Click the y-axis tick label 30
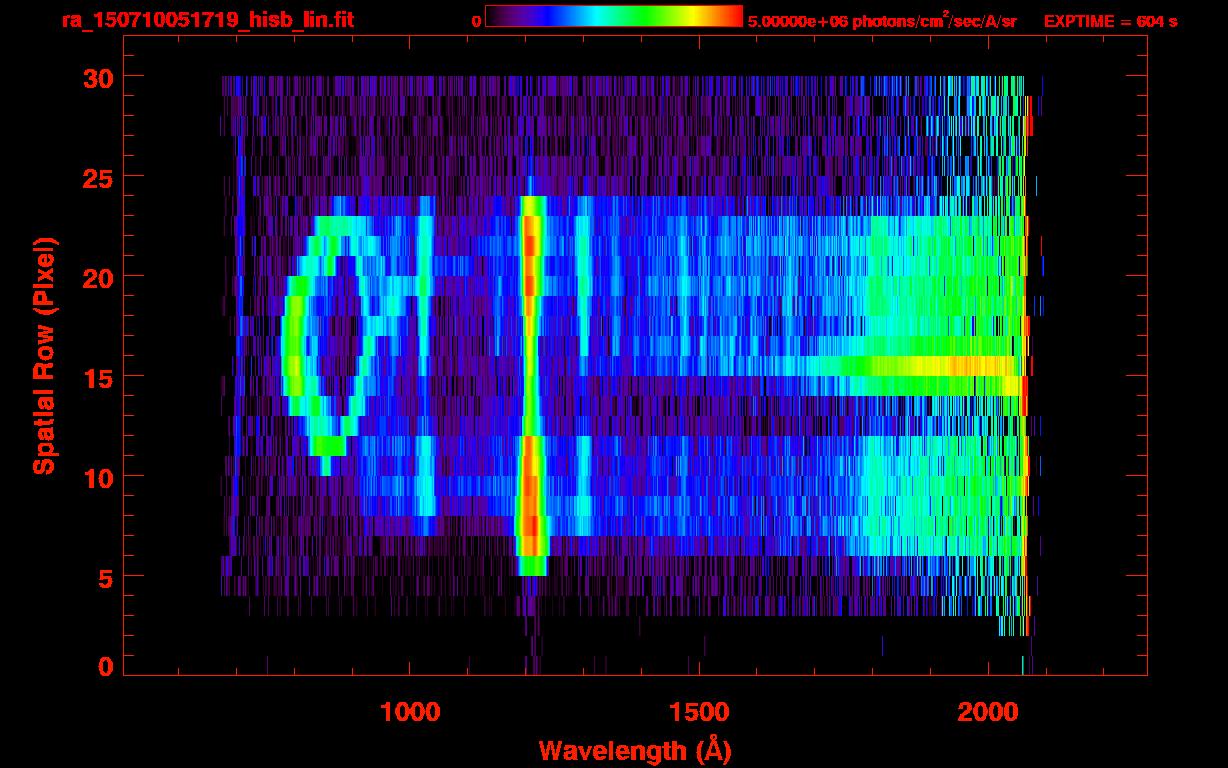 click(97, 77)
